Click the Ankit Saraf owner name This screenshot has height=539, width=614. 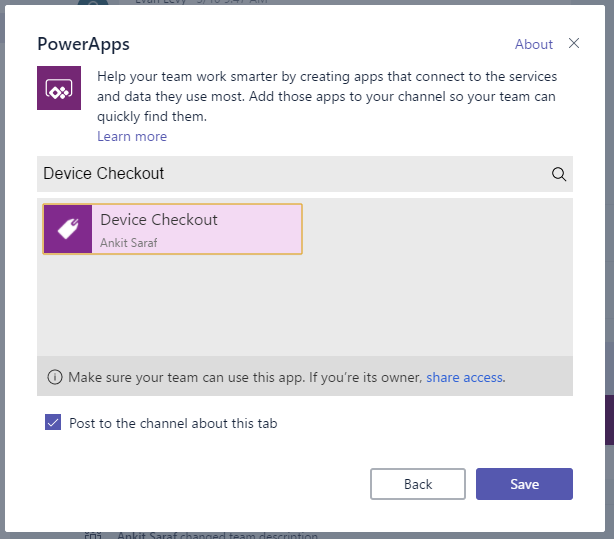click(129, 243)
